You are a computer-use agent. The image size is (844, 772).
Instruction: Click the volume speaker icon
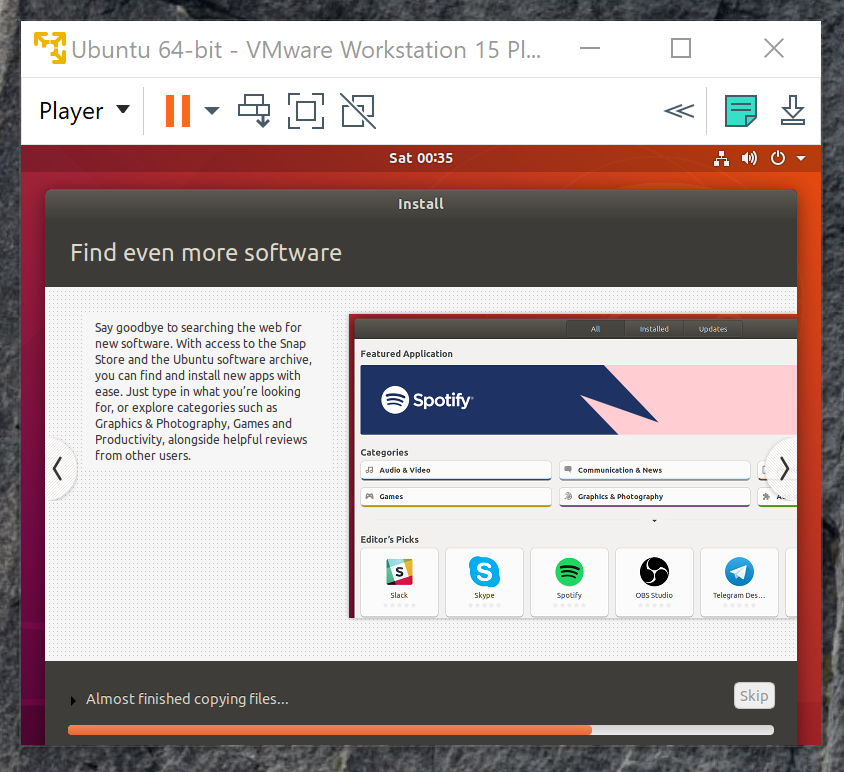[x=749, y=158]
